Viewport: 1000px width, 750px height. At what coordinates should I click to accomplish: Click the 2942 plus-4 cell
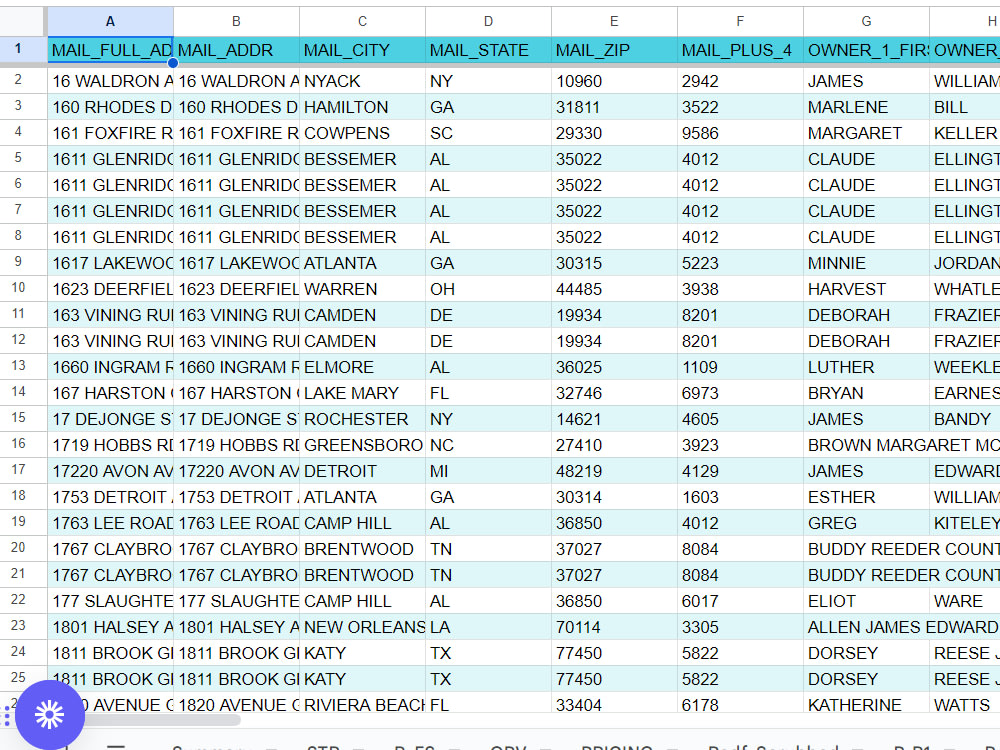(x=740, y=81)
